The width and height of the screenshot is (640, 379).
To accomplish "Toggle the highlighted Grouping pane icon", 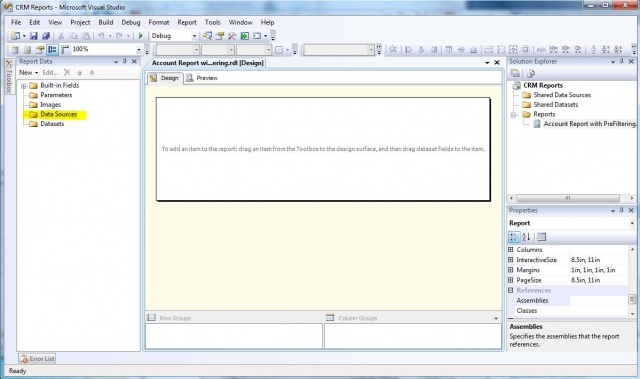I will tap(52, 49).
